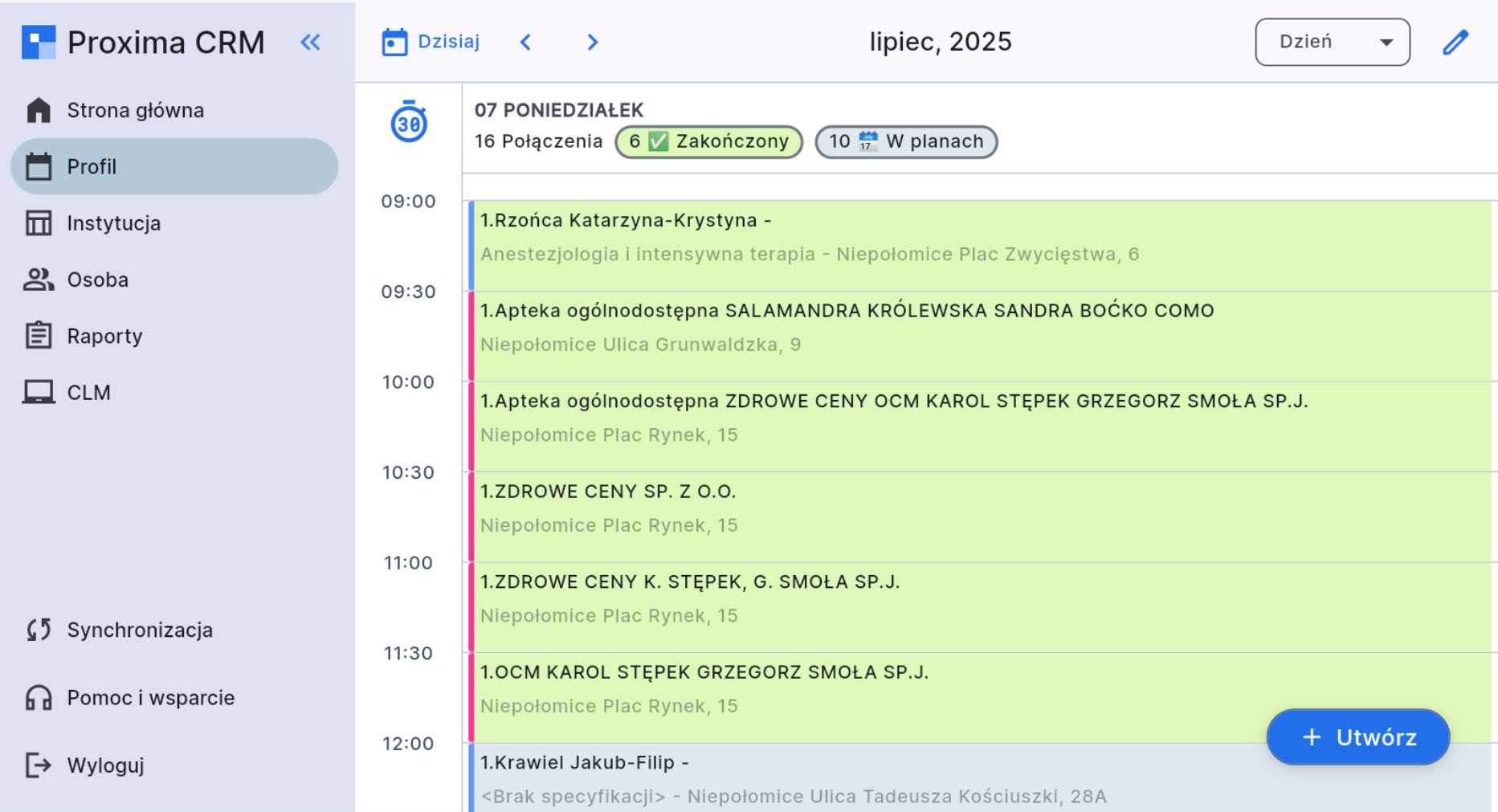Open the CLM section
Screen dimensions: 1498x812
[88, 393]
